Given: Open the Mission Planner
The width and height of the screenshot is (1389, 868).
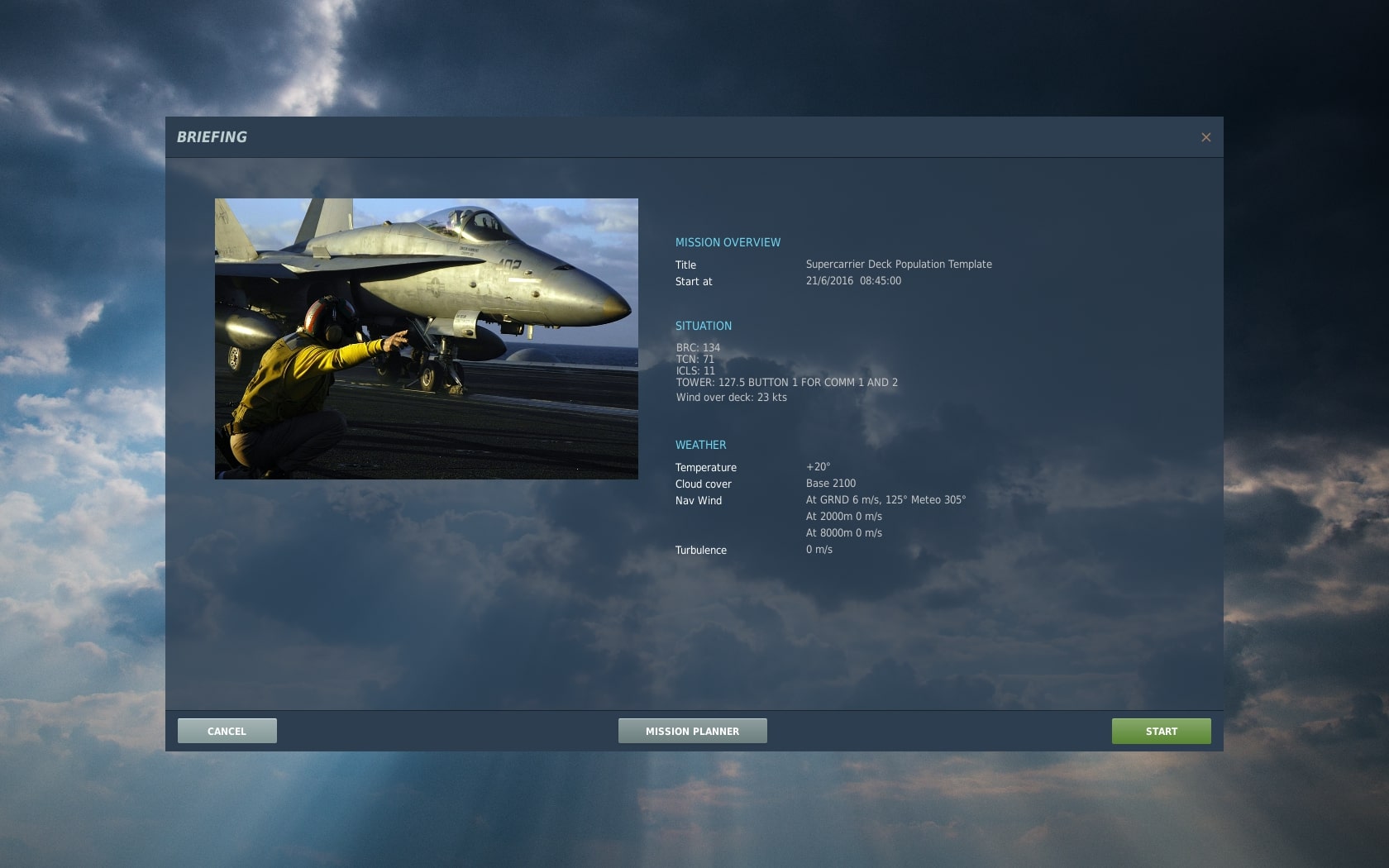Looking at the screenshot, I should click(692, 731).
